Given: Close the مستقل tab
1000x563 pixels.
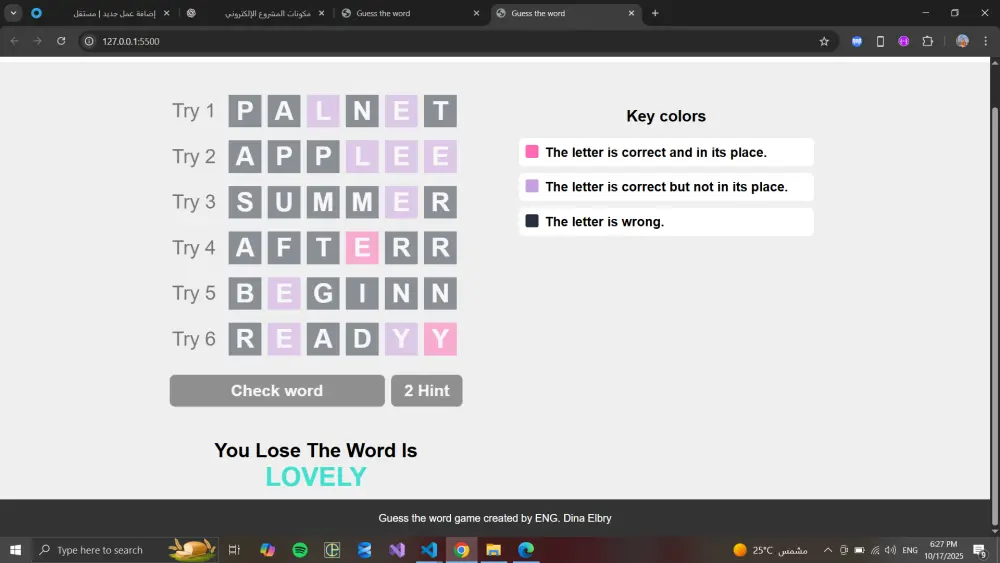Looking at the screenshot, I should (166, 13).
